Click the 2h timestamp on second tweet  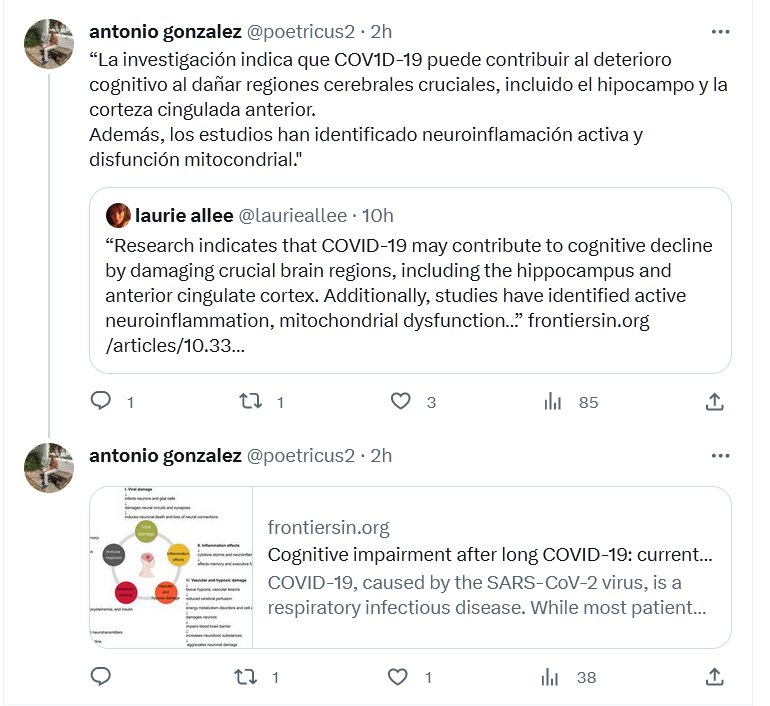point(381,456)
